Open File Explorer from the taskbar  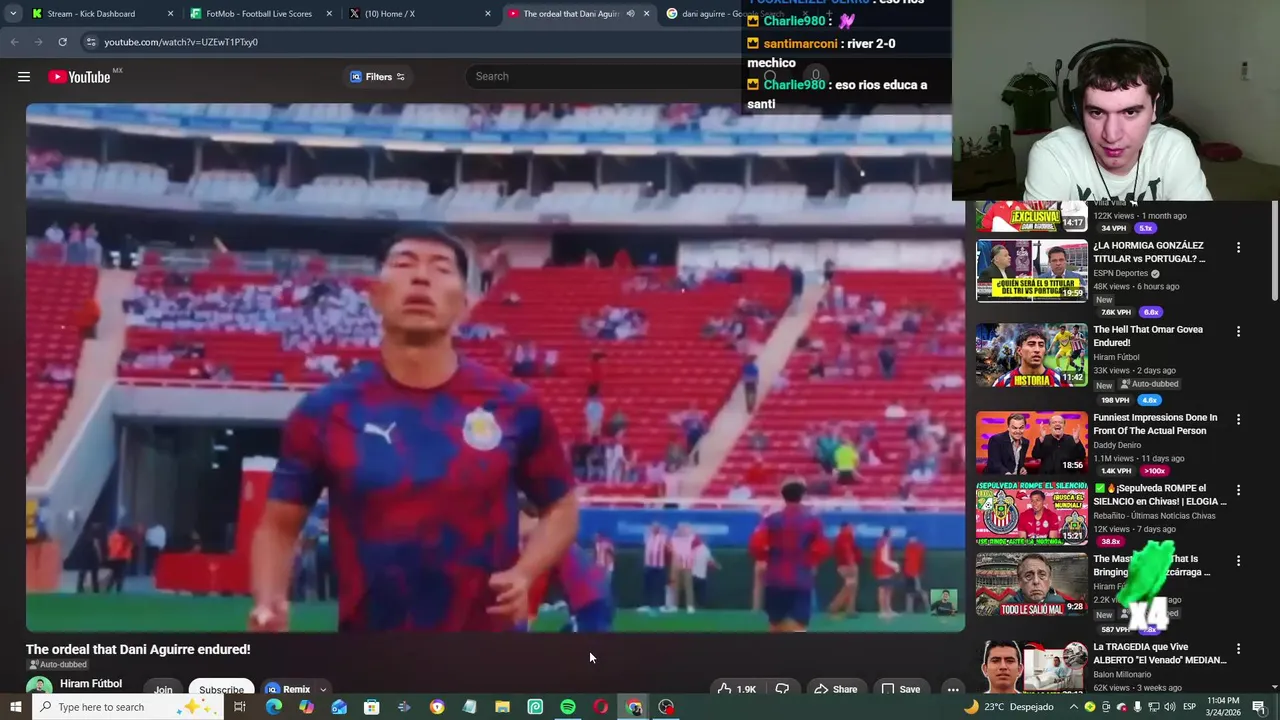click(502, 707)
